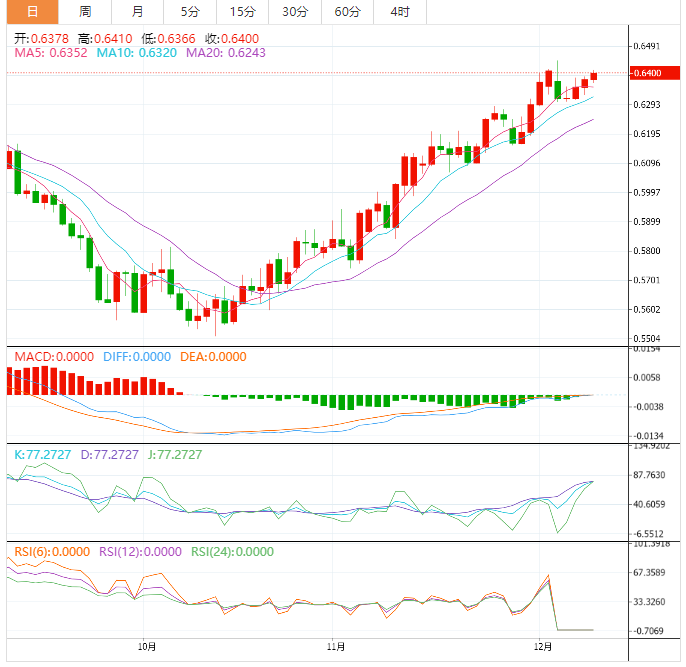The image size is (686, 667).
Task: Click the RSI(24):0.0000 label
Action: pos(232,552)
